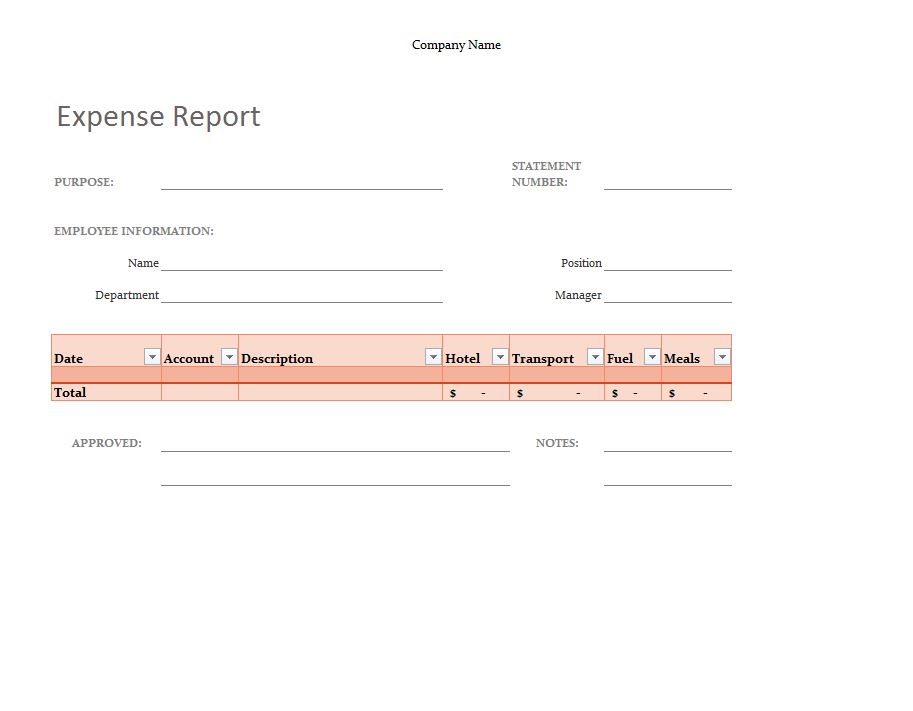Open the Hotel column filter dropdown
This screenshot has height=711, width=913.
(x=500, y=356)
